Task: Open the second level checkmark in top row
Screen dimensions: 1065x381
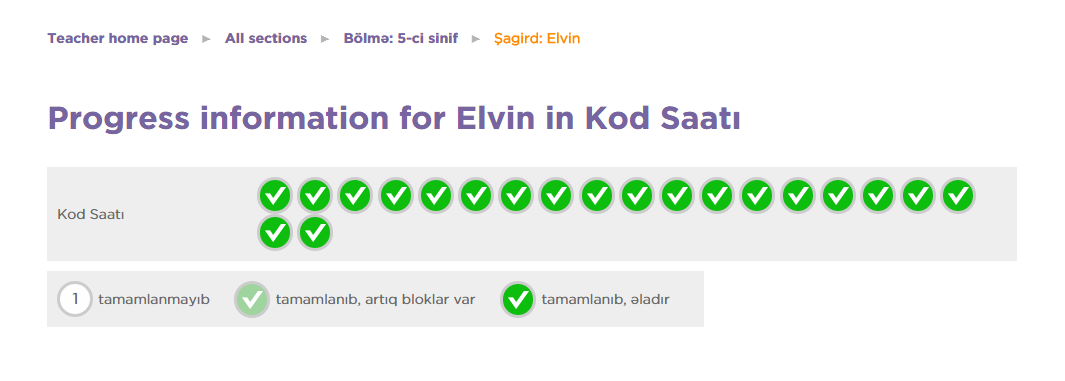Action: tap(315, 196)
